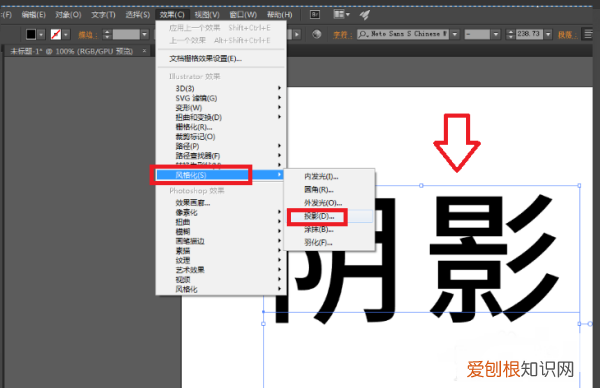The height and width of the screenshot is (388, 600).
Task: Expand the 3D(3) submenu
Action: click(x=221, y=88)
